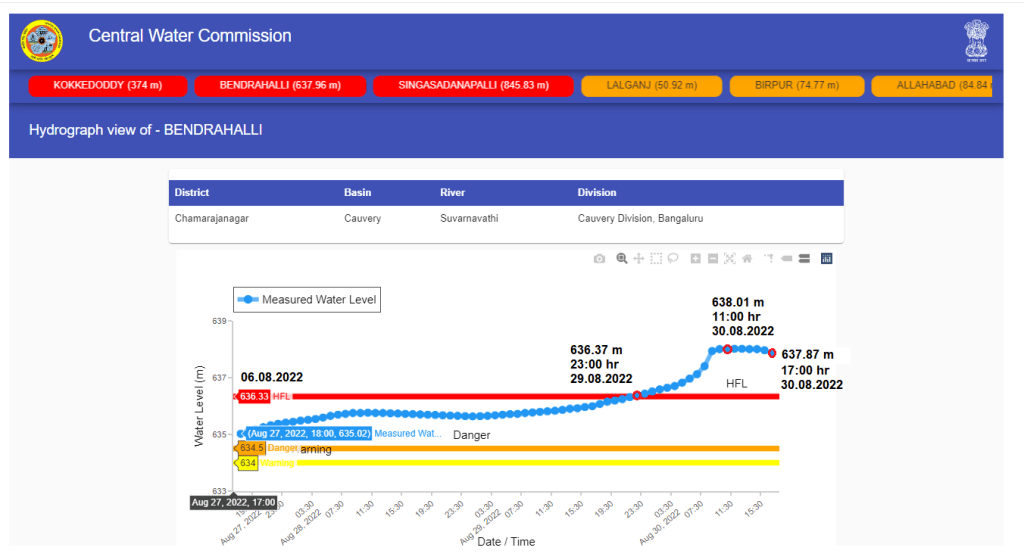Choose the Box Select tool
This screenshot has width=1024, height=560.
click(656, 259)
